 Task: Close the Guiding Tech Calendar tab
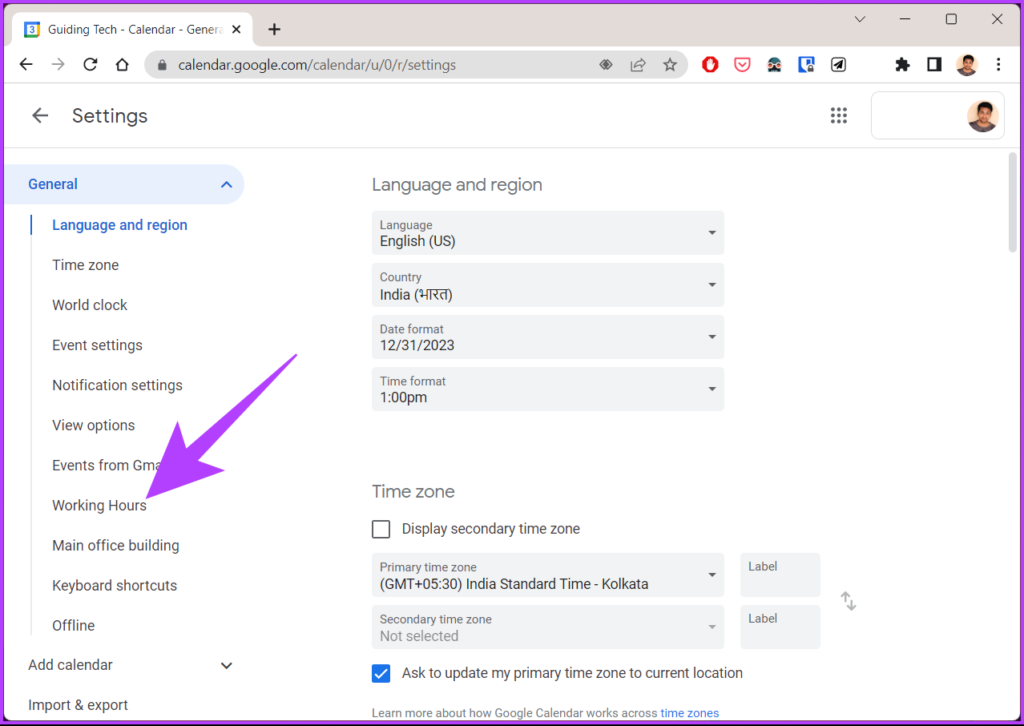(x=236, y=29)
